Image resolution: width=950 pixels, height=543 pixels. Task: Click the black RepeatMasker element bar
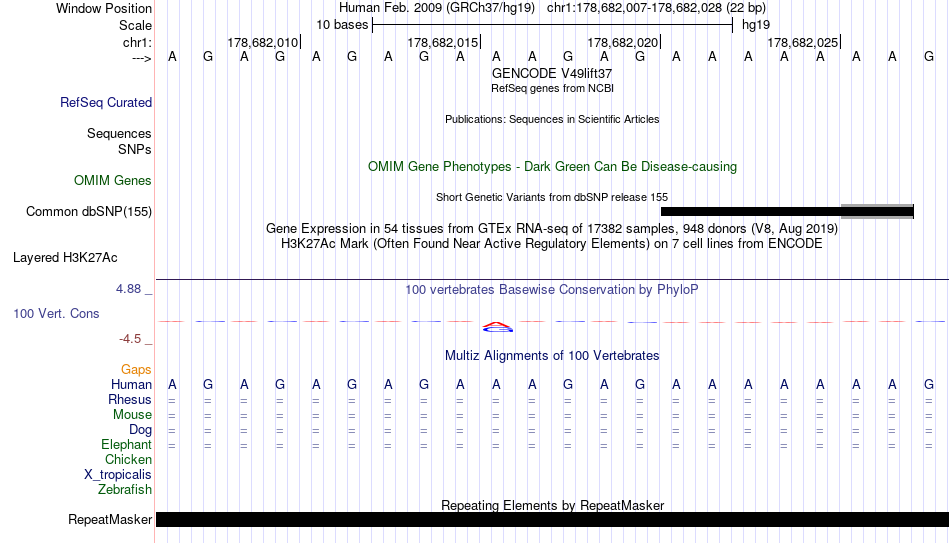click(552, 519)
